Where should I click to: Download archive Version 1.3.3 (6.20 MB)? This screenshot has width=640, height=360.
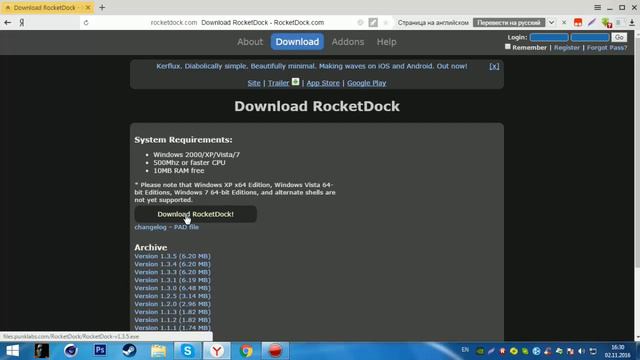tap(172, 272)
